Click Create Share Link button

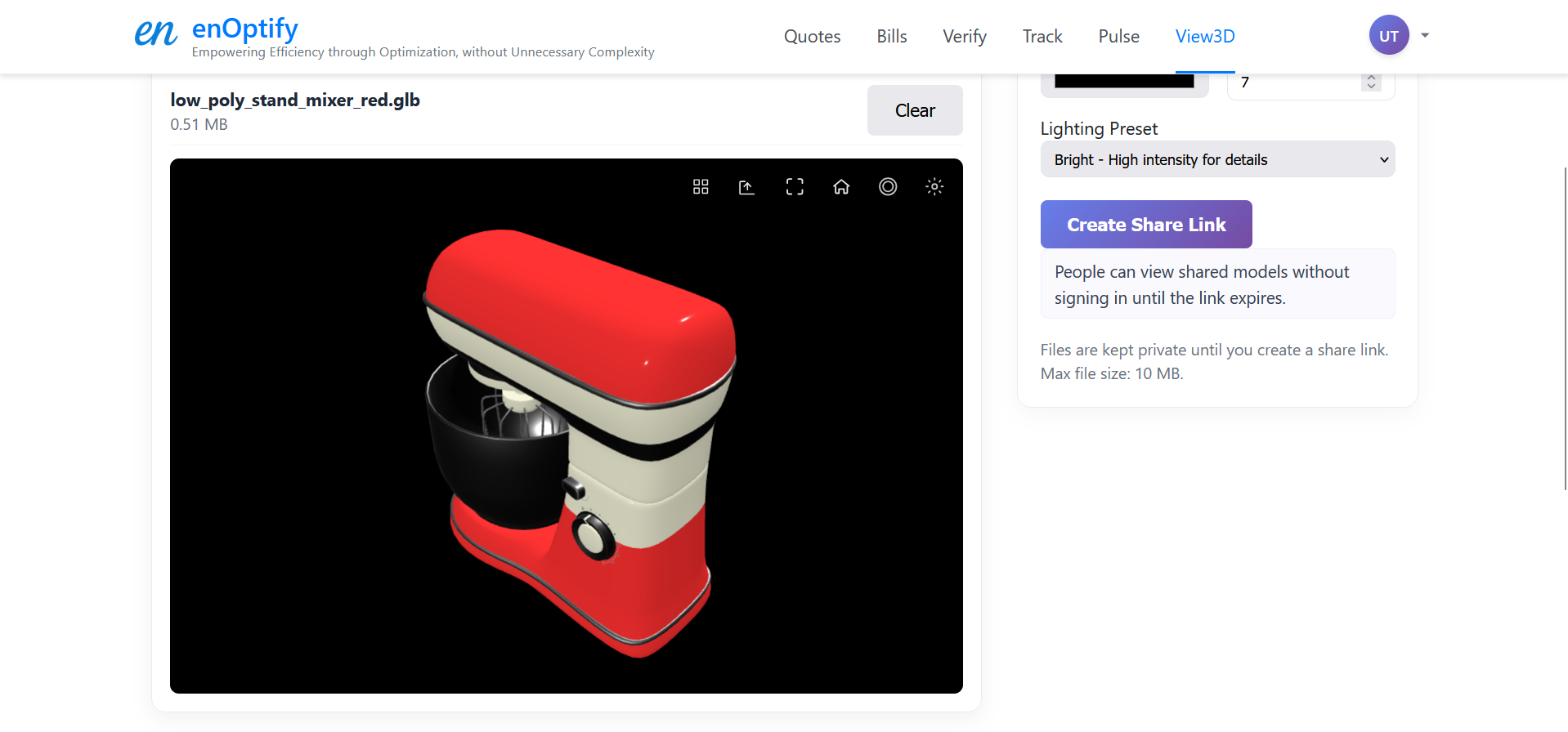click(x=1146, y=225)
